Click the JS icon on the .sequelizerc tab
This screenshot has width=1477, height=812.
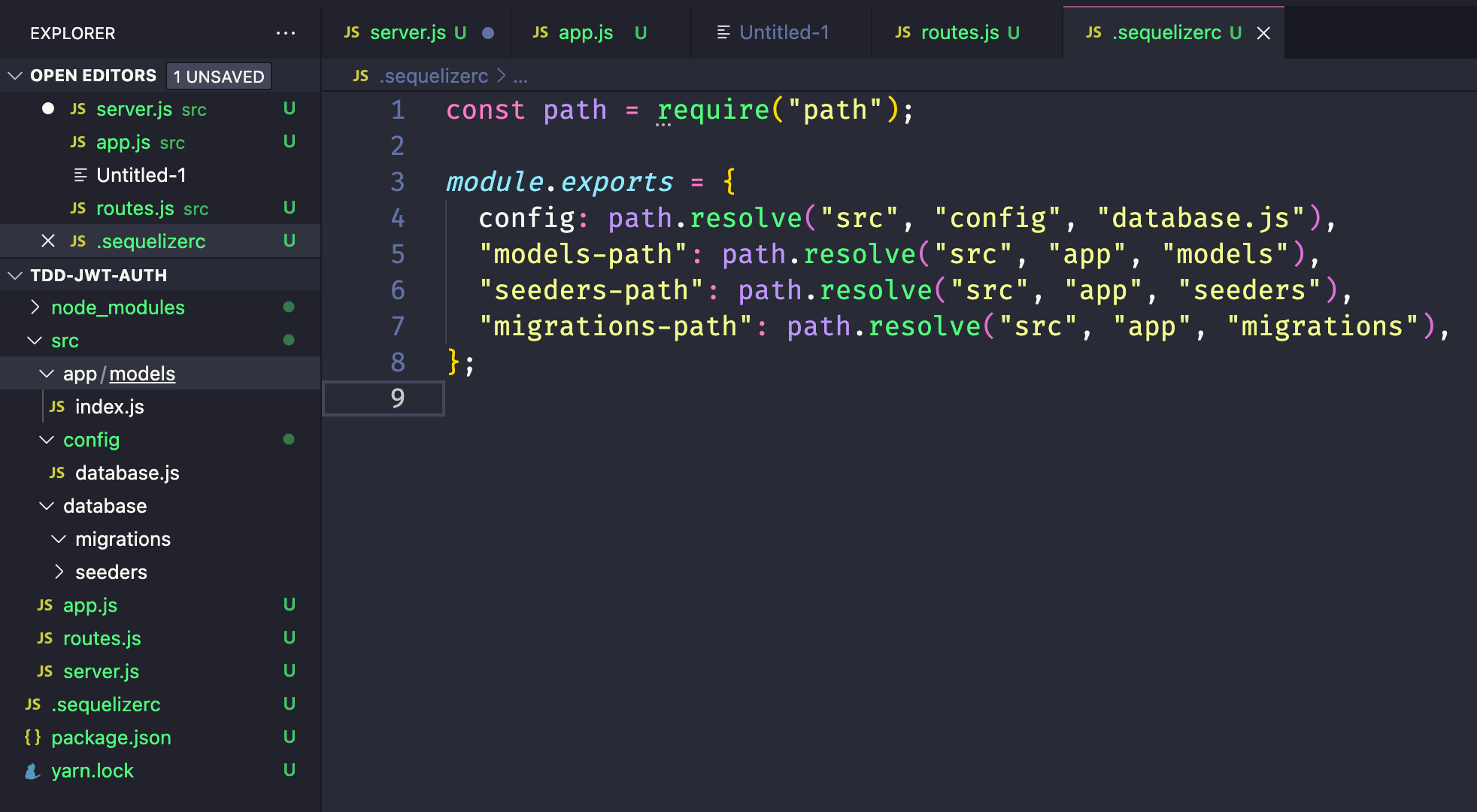[1093, 32]
